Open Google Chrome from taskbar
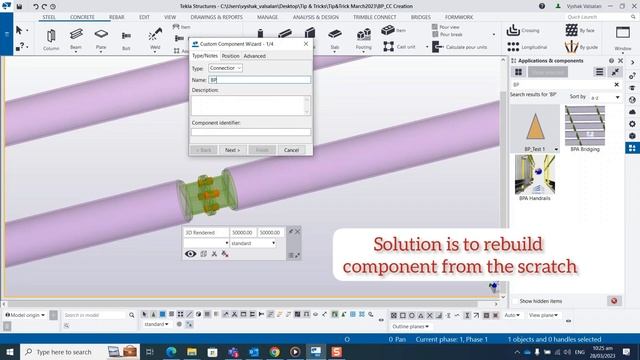 (x=274, y=352)
